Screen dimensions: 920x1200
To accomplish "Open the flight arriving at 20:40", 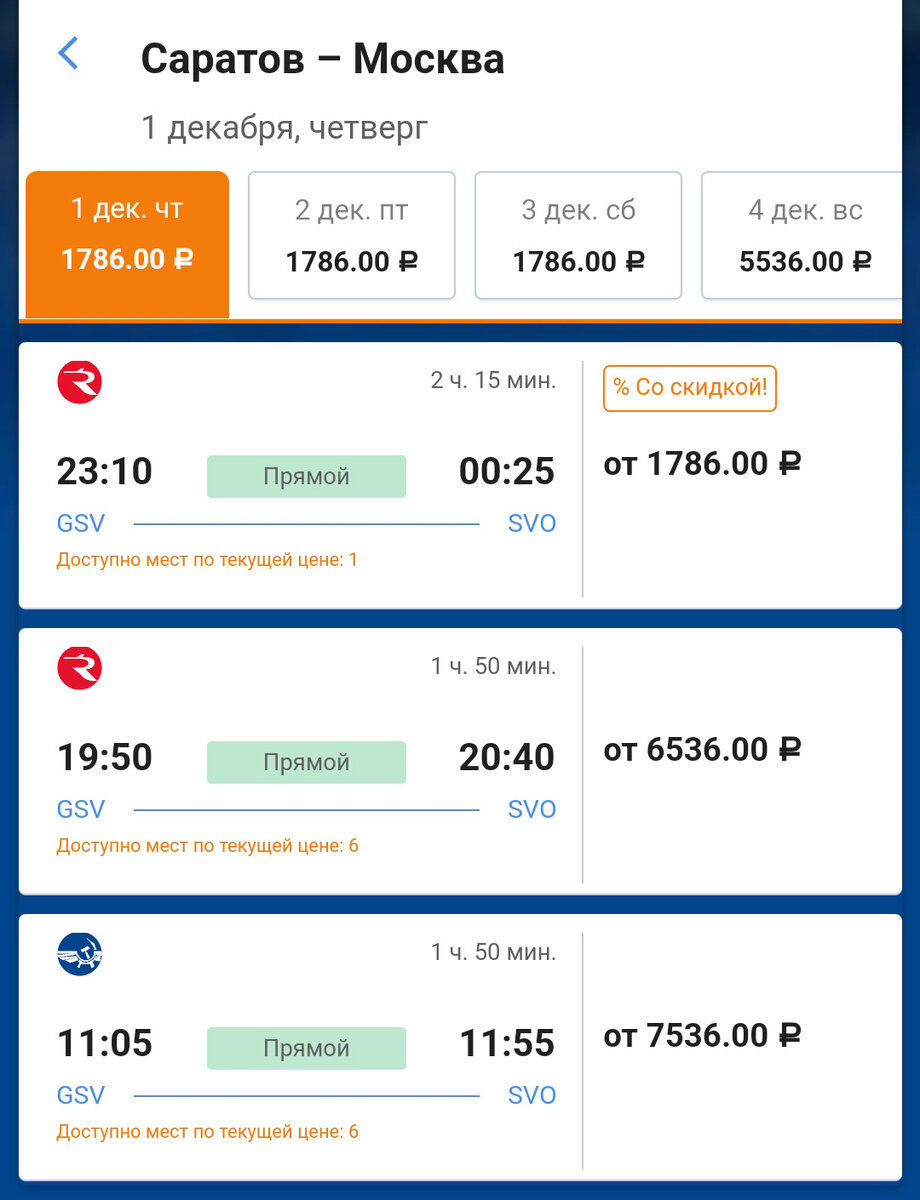I will [x=460, y=761].
